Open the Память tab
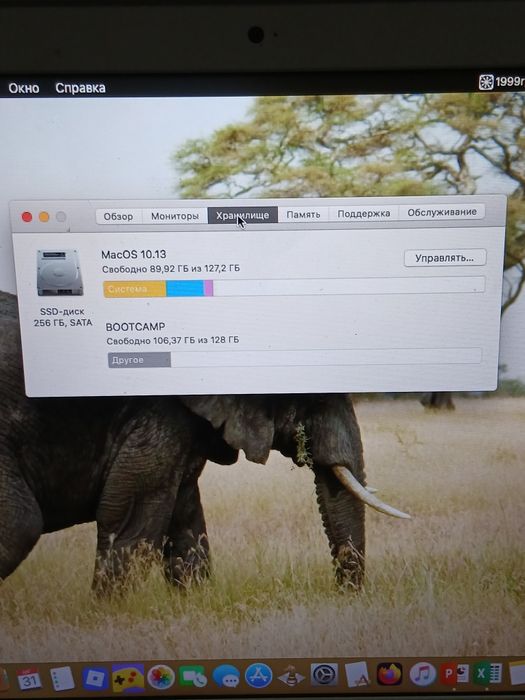525x700 pixels. (303, 214)
